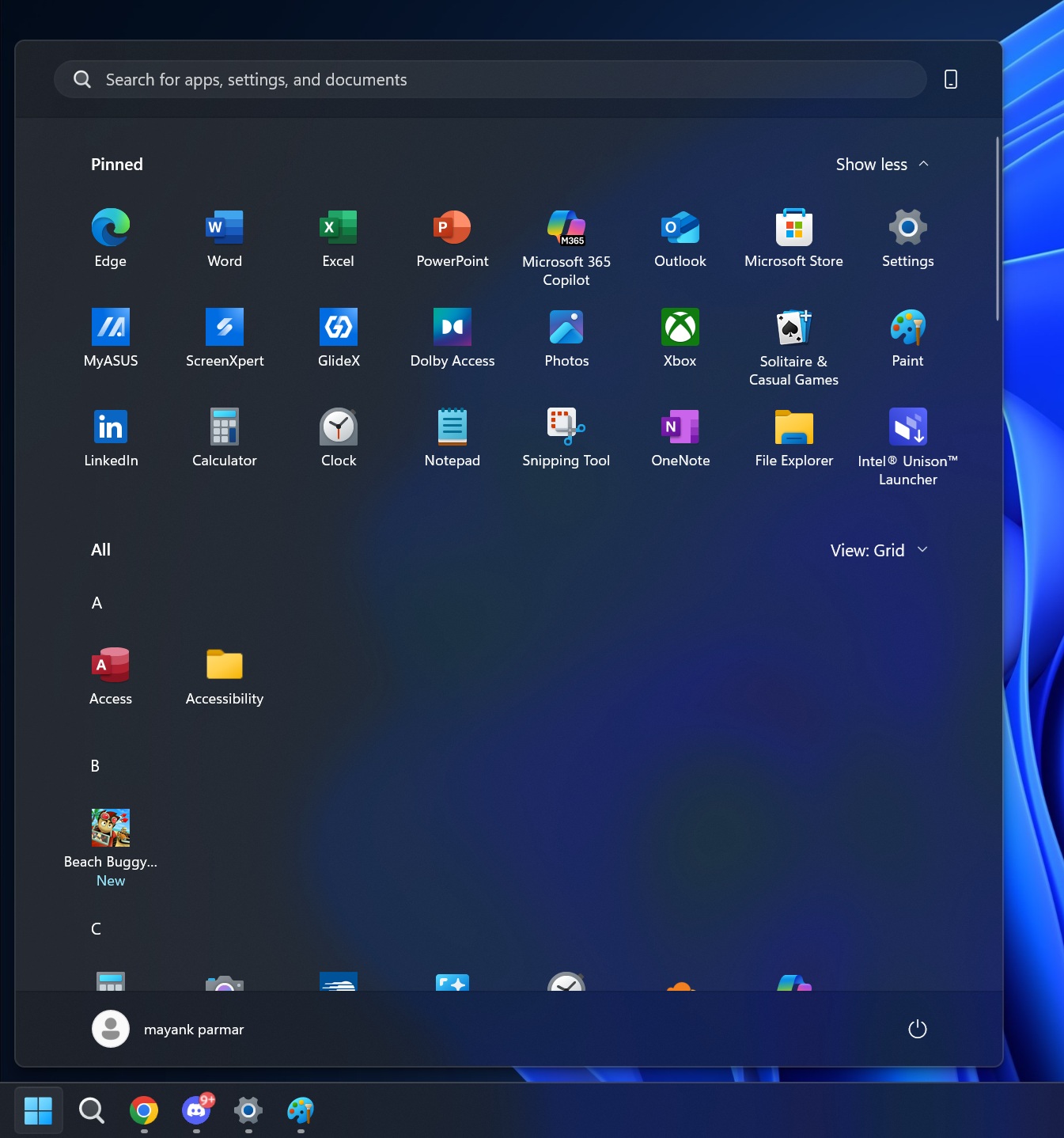Screen dimensions: 1064x1138
Task: Click the letter B section header
Action: coord(95,766)
